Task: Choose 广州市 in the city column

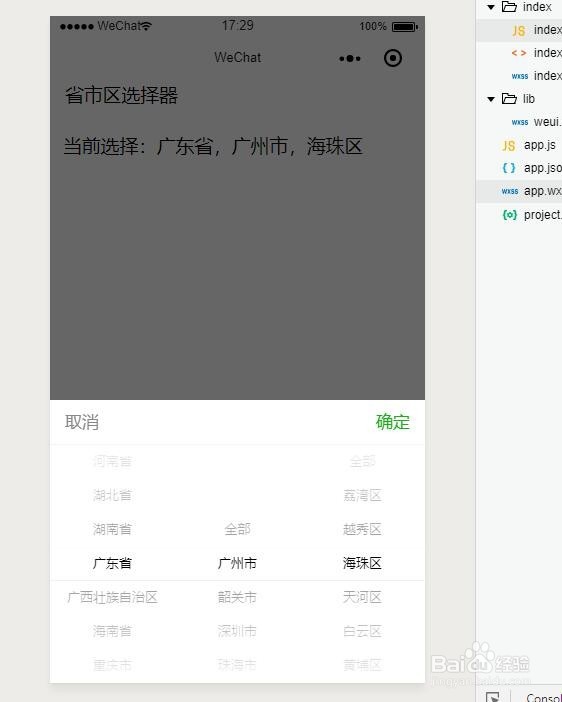Action: [x=237, y=563]
